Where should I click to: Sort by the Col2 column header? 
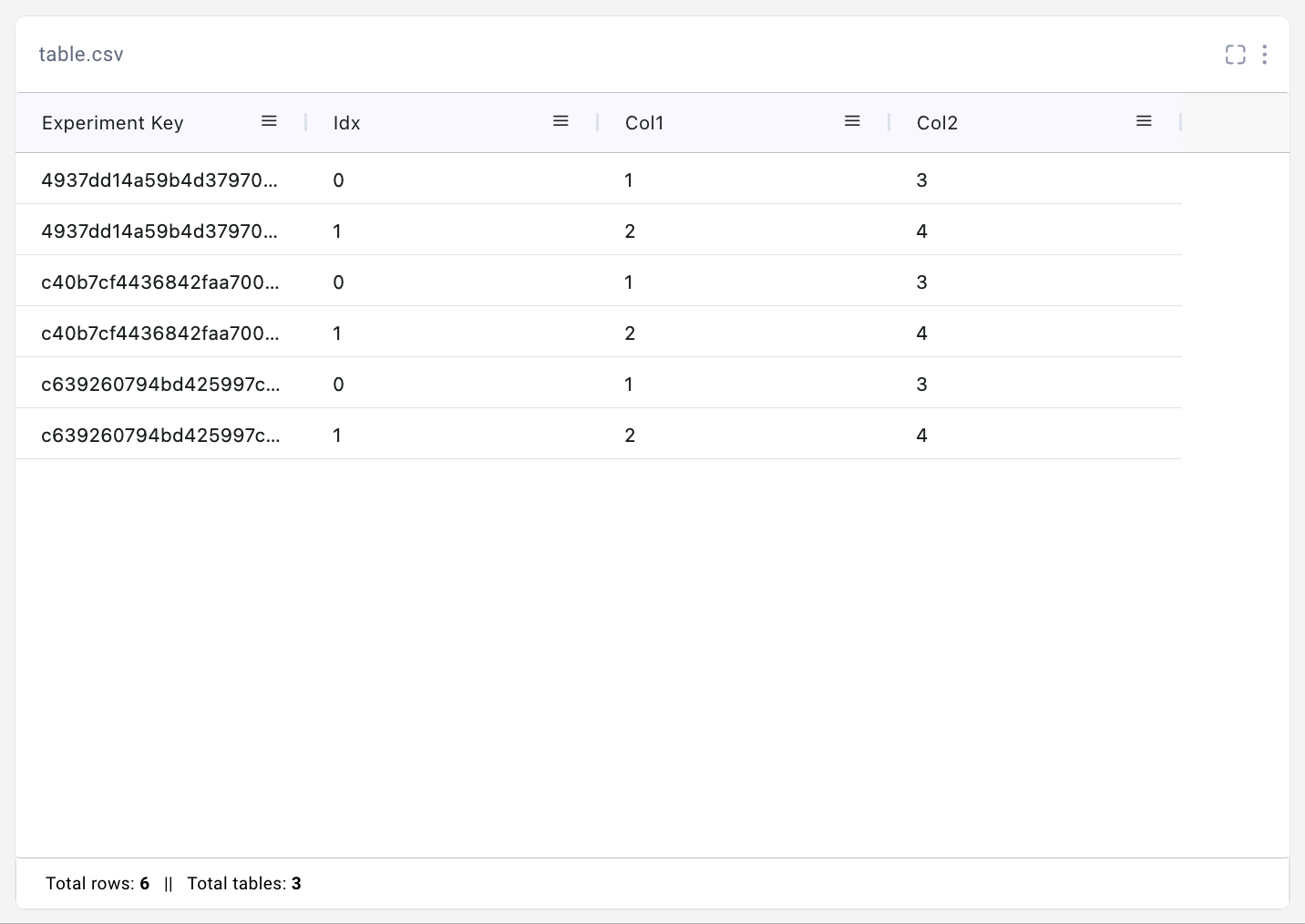(937, 122)
